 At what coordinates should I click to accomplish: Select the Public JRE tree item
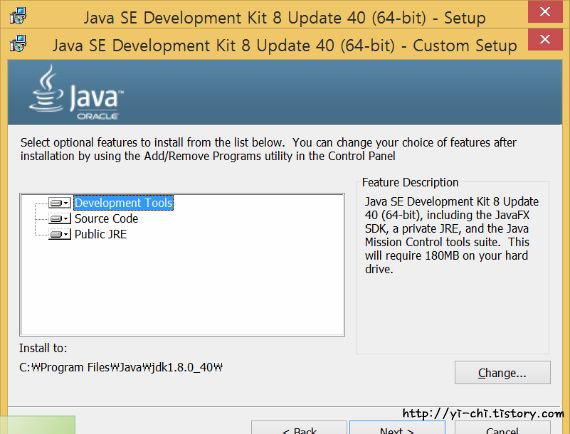pyautogui.click(x=100, y=234)
